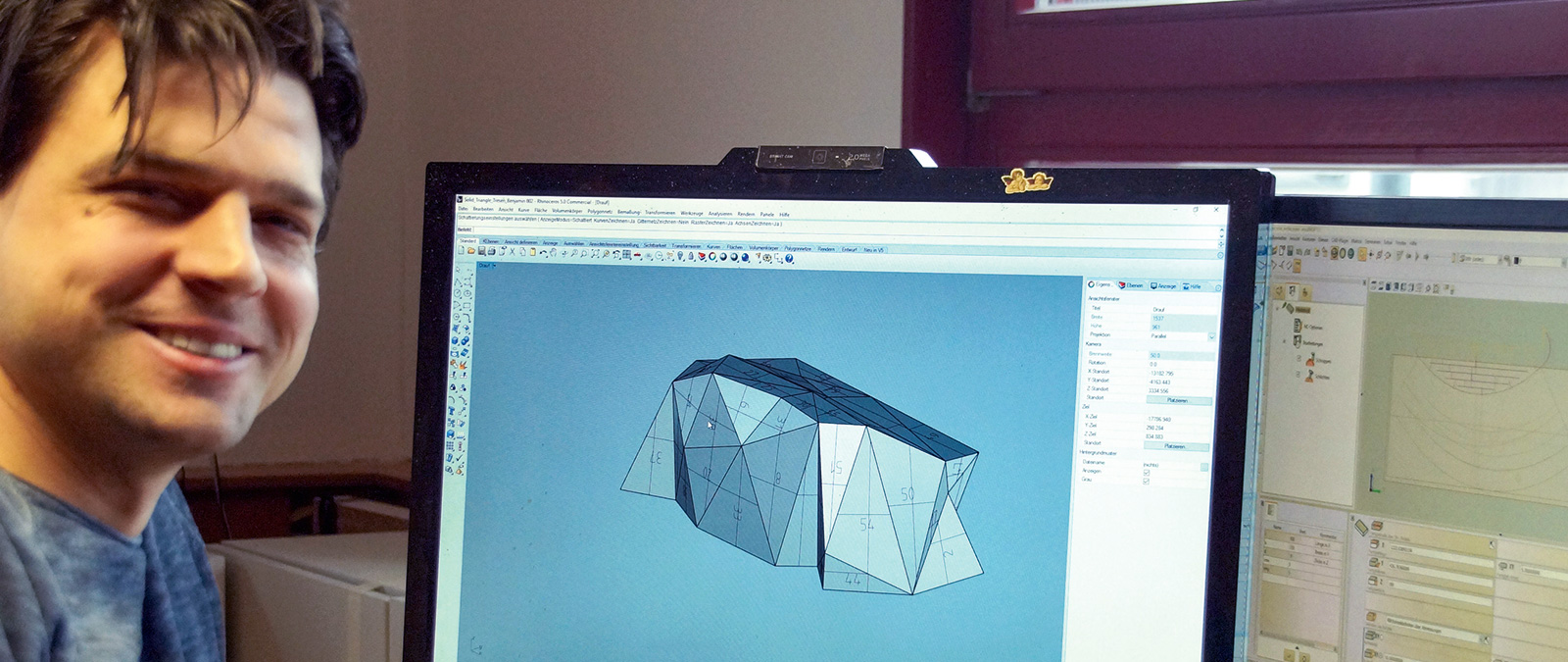Click the light bulb Hide objects icon

[680, 256]
